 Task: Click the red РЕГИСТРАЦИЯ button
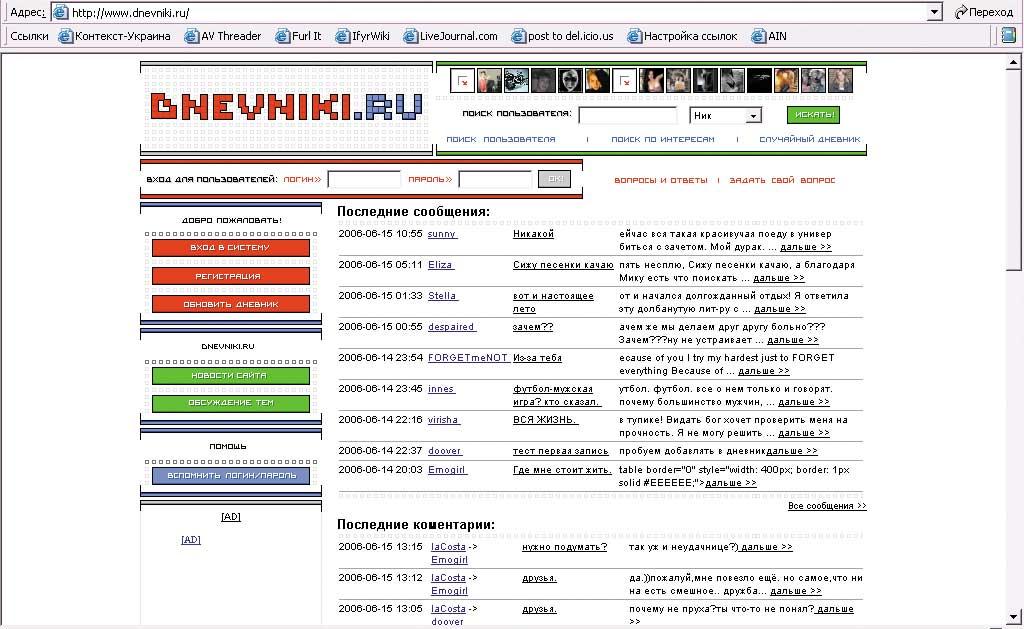point(231,276)
